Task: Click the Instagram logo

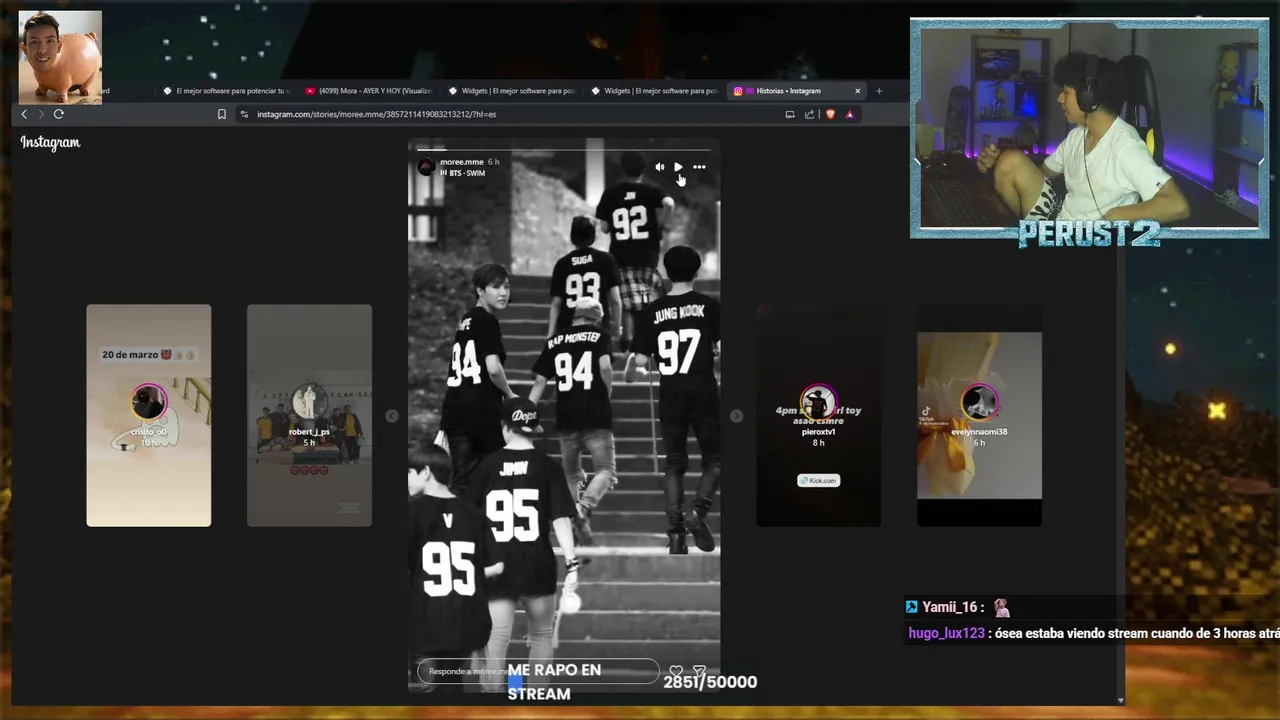Action: [x=50, y=143]
